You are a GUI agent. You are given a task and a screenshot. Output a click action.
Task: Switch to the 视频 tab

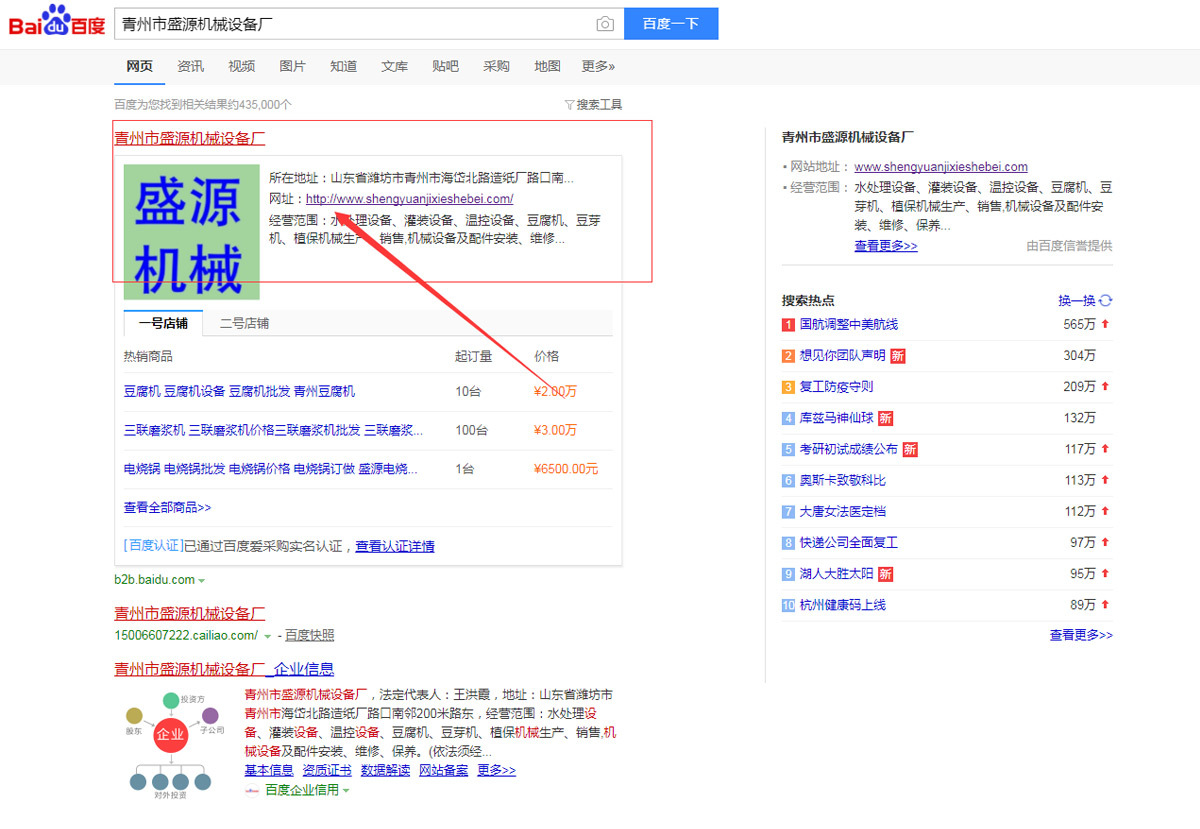(241, 66)
